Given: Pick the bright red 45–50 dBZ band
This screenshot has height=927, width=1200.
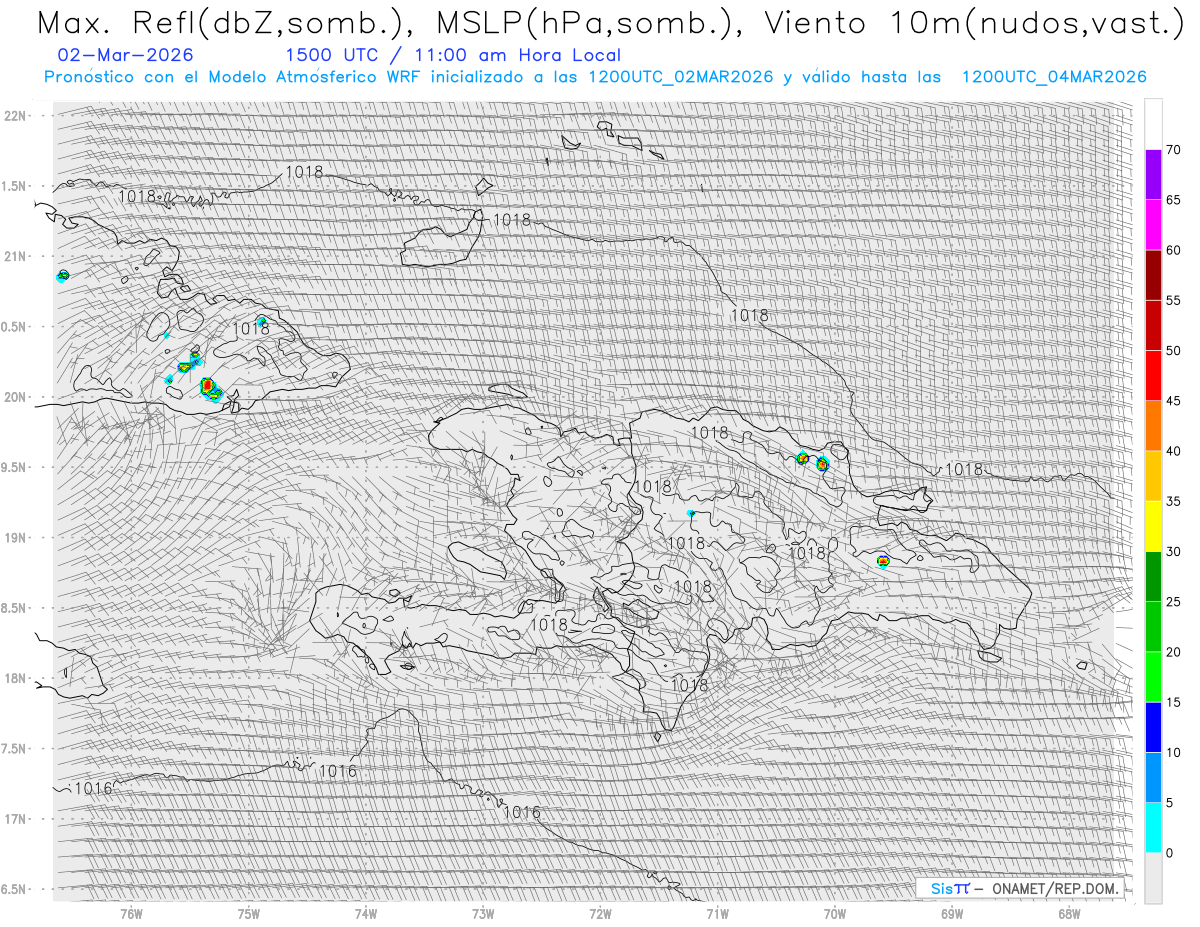Looking at the screenshot, I should click(1153, 375).
